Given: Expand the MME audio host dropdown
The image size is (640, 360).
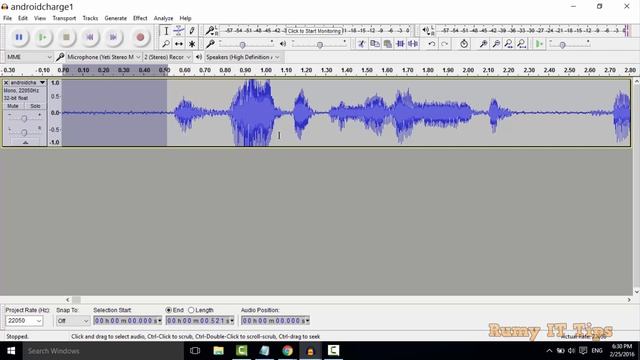Looking at the screenshot, I should pyautogui.click(x=49, y=57).
